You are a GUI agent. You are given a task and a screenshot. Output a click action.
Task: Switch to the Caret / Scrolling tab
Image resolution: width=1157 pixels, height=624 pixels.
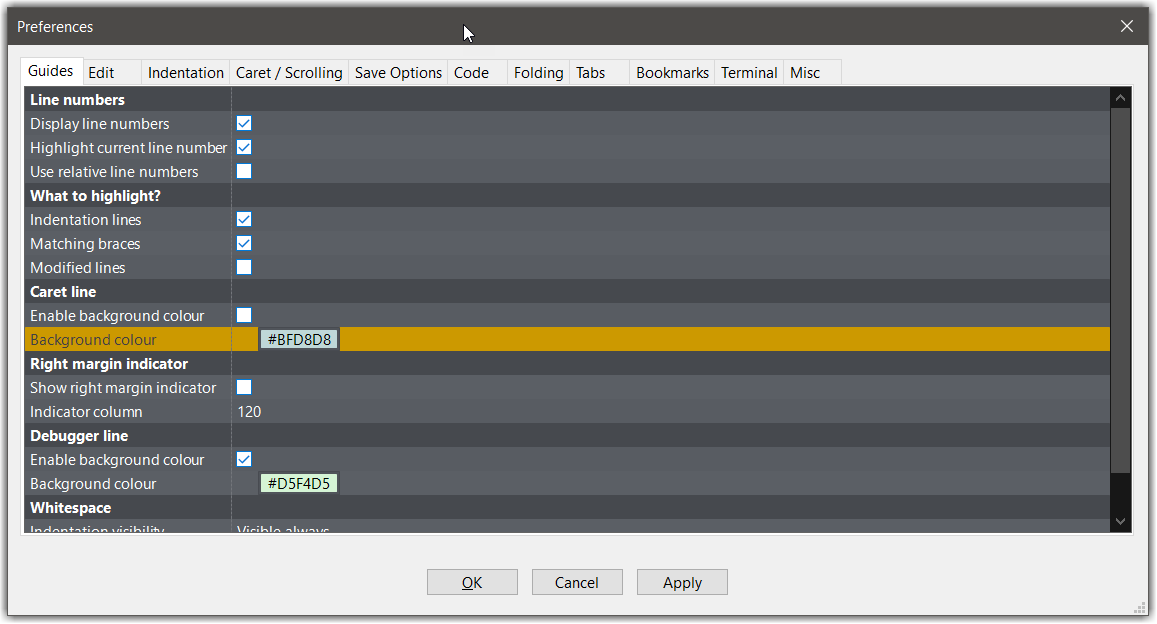[x=289, y=72]
